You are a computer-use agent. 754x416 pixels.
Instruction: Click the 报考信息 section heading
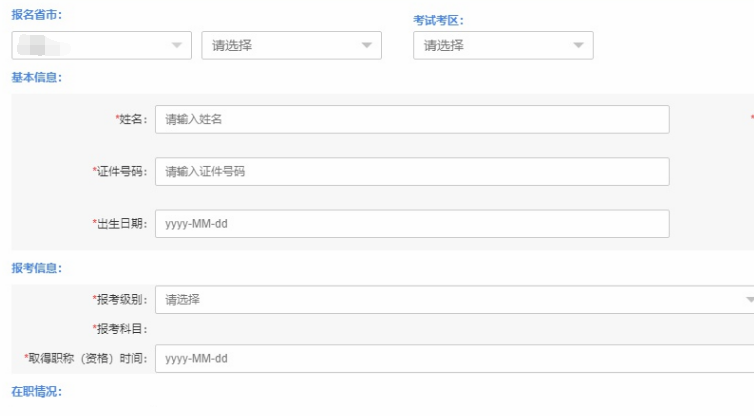pos(36,268)
